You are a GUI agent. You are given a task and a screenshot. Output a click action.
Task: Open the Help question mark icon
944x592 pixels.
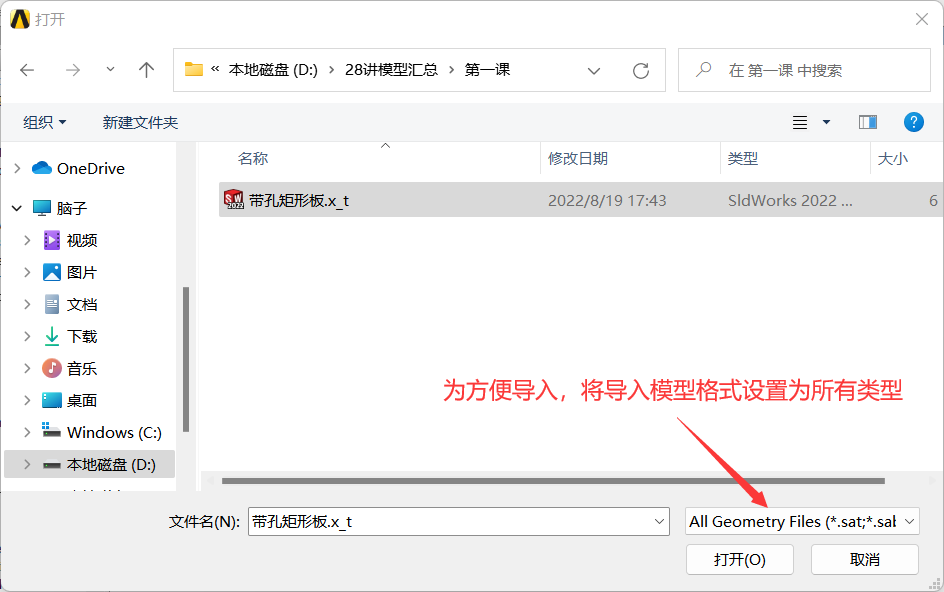point(913,122)
